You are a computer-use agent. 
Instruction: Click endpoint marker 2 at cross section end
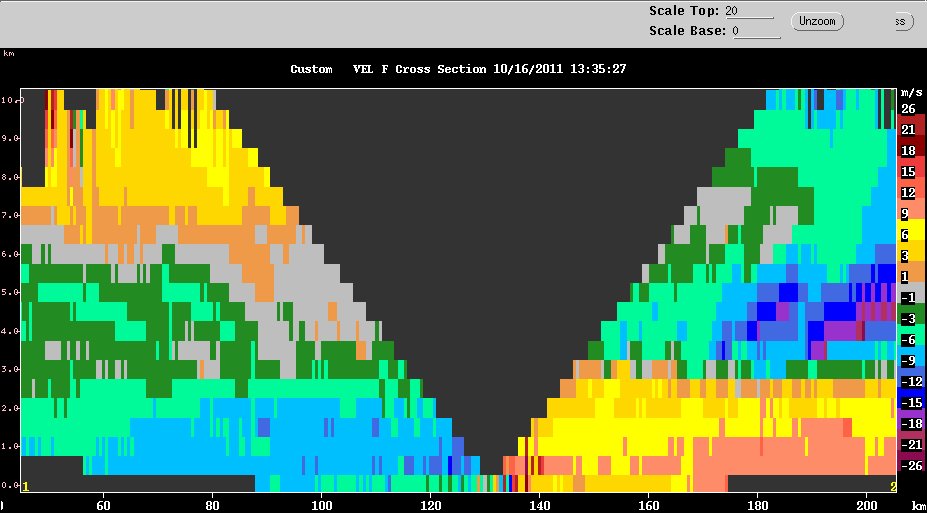tap(893, 486)
